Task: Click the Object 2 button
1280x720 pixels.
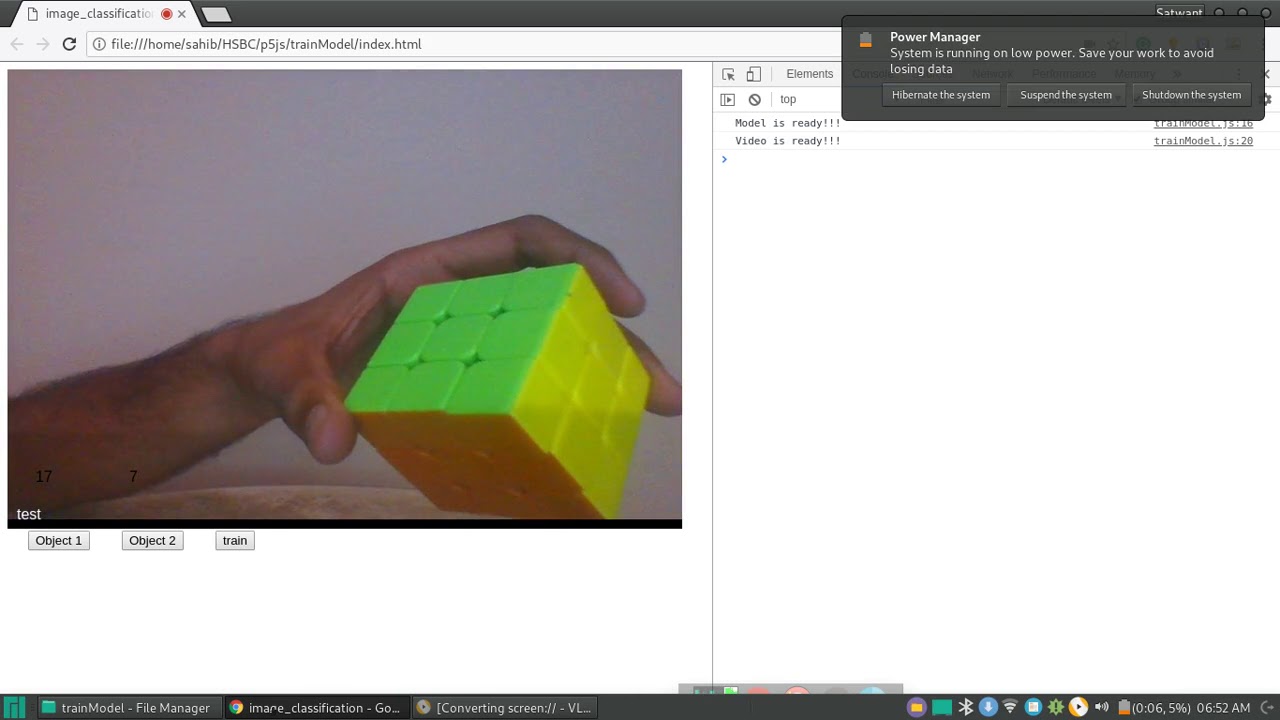Action: click(x=153, y=541)
